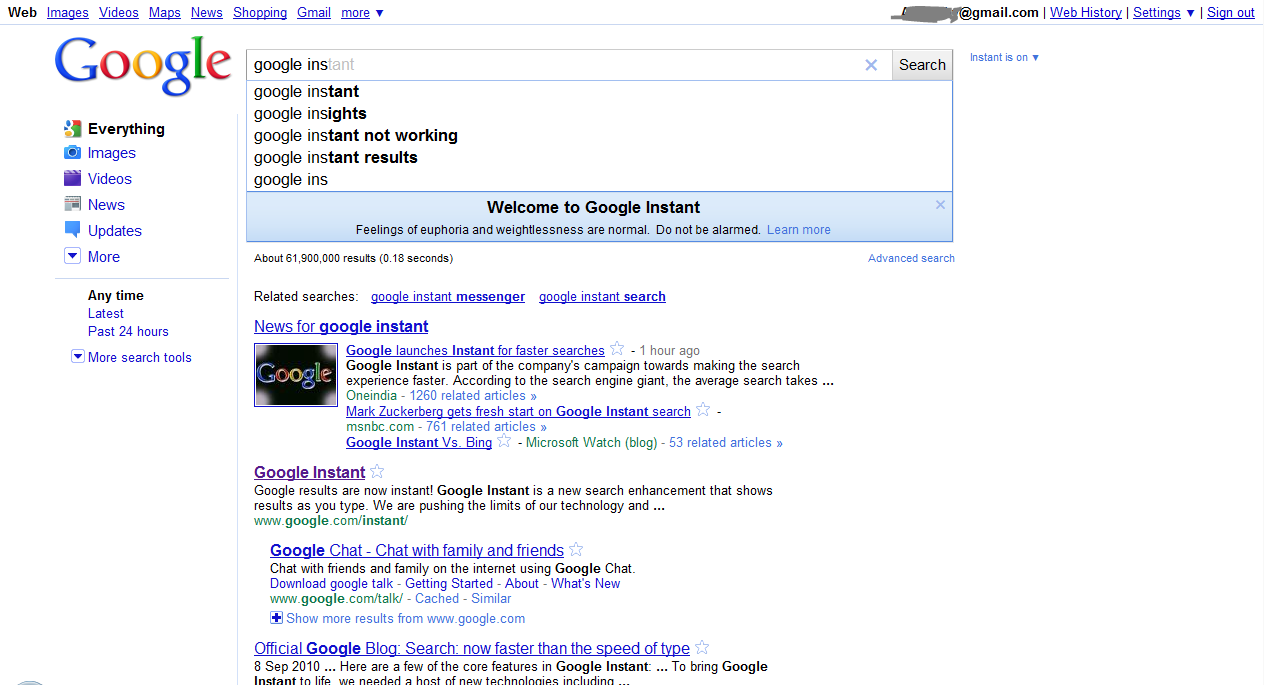Screen dimensions: 1264x685
Task: Open the 'Instant is on' dropdown
Action: coord(1005,58)
